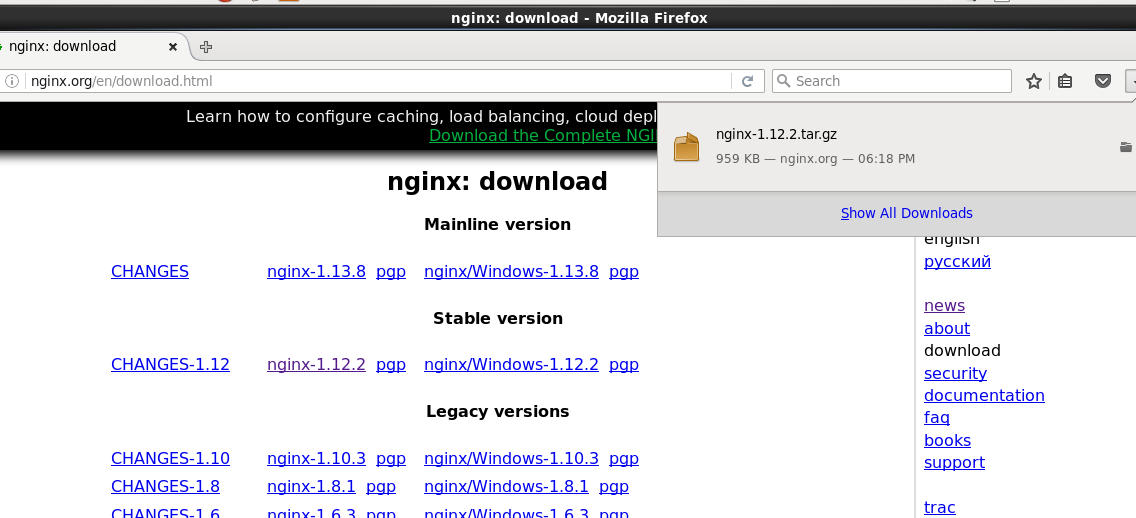Open the news sidebar link
This screenshot has width=1136, height=518.
tap(944, 306)
